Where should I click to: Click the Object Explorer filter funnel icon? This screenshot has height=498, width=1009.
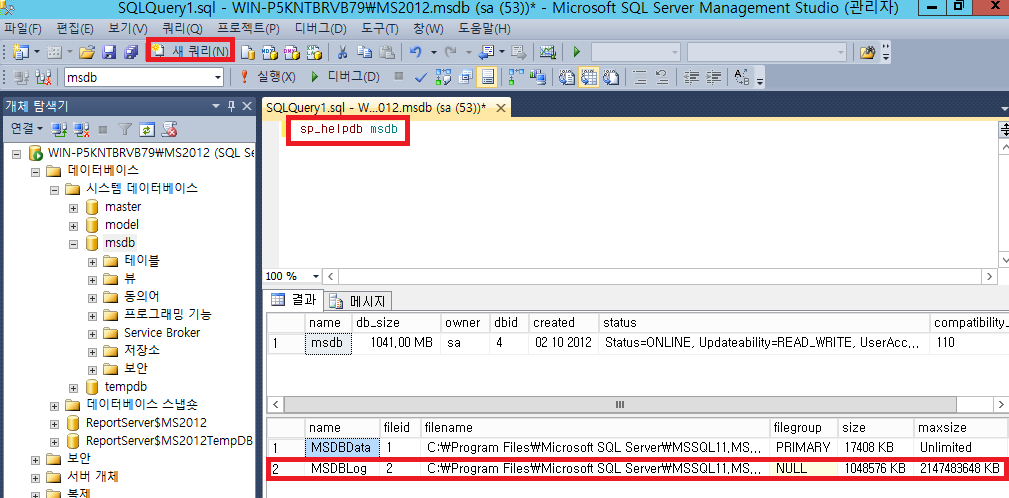click(x=127, y=129)
